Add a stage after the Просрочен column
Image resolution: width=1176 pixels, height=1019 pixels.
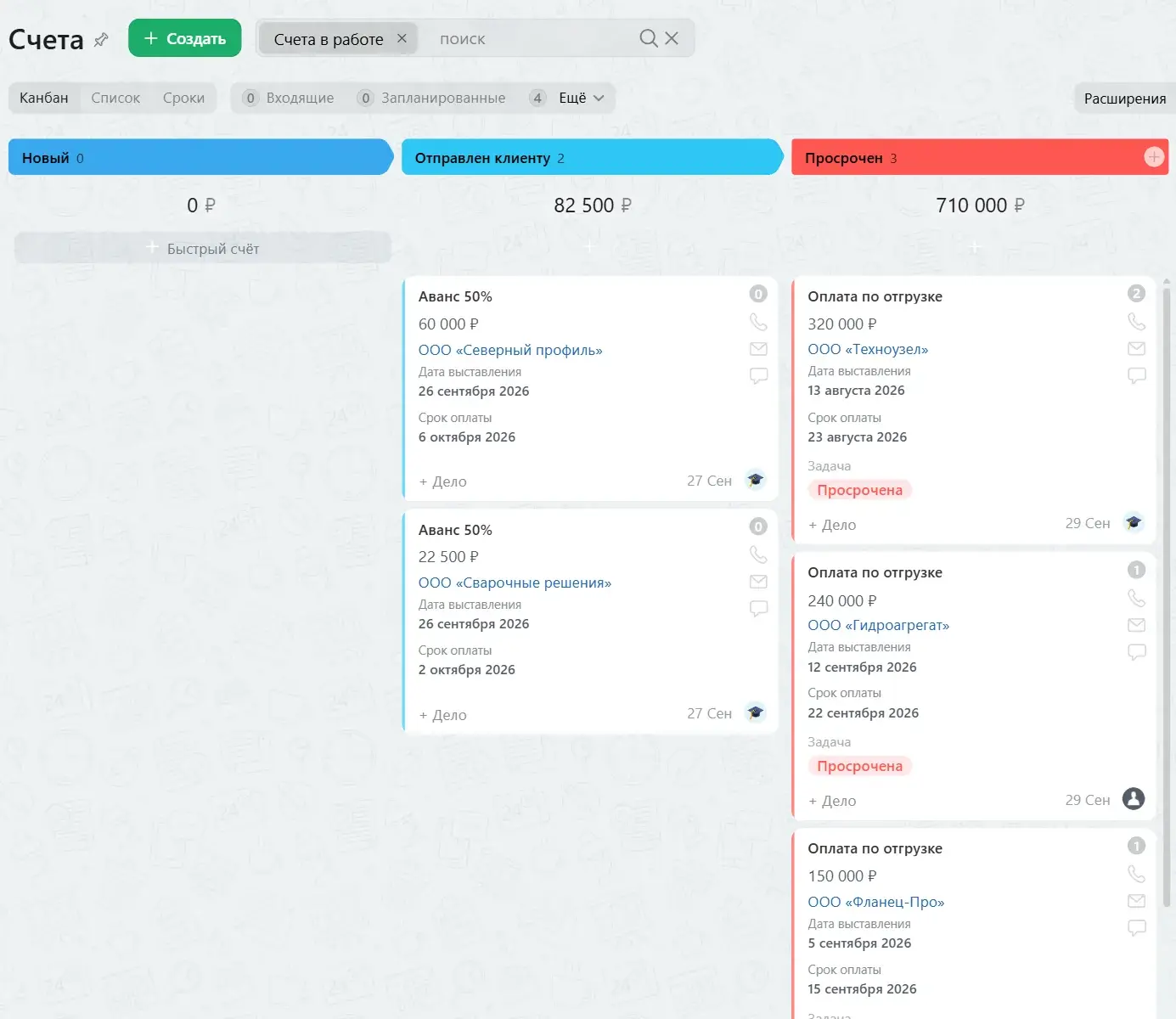tap(1154, 157)
